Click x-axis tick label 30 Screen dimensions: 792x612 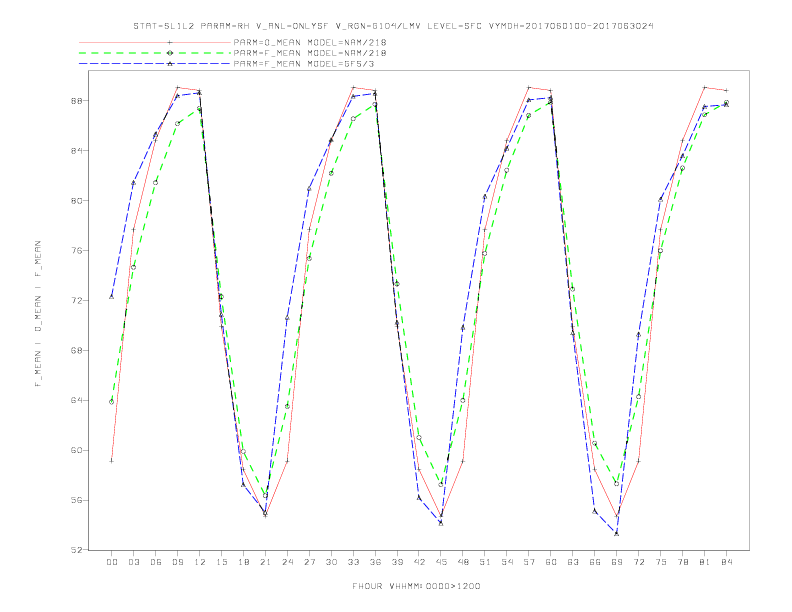(331, 562)
